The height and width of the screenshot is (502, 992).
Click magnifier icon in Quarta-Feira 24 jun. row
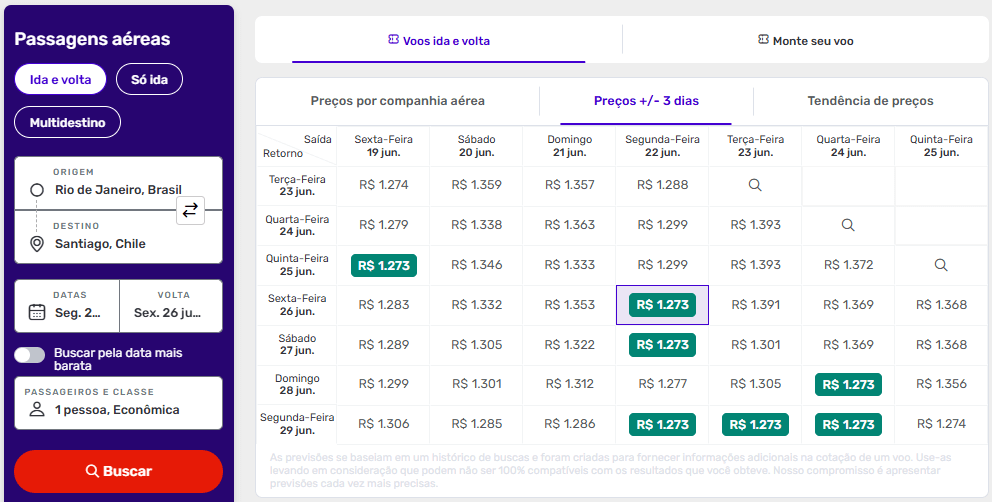[x=848, y=225]
